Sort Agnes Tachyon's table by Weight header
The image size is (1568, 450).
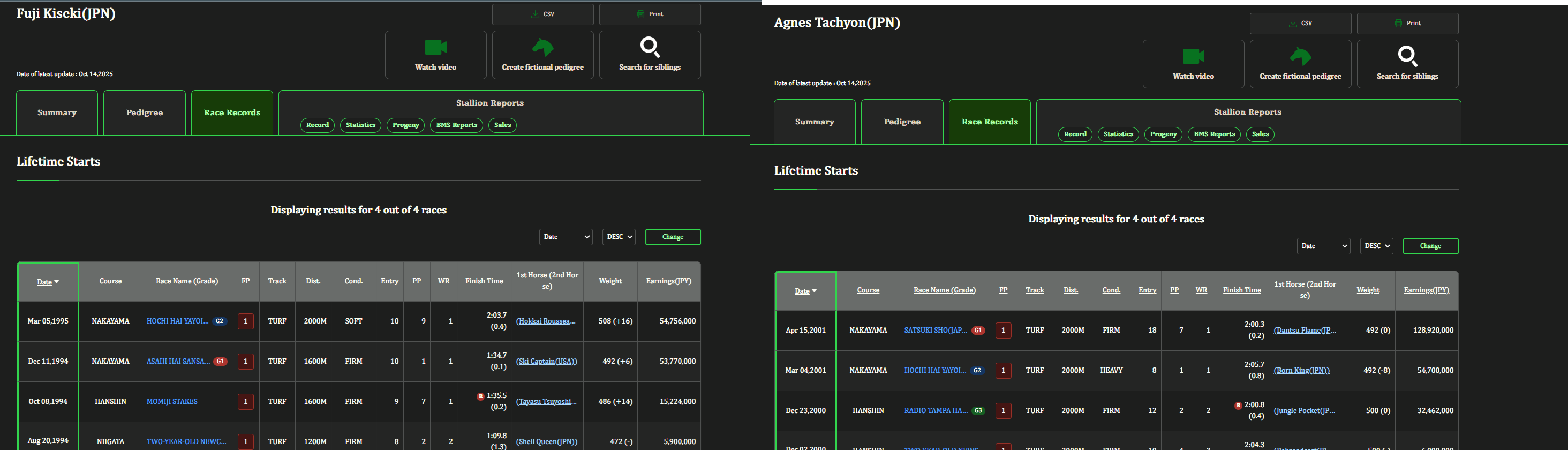[1368, 290]
